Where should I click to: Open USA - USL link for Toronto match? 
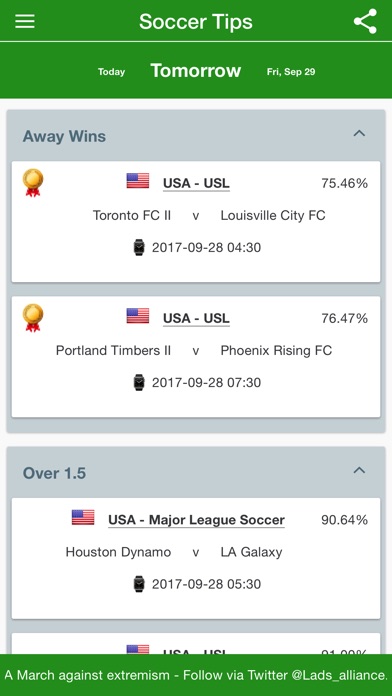pyautogui.click(x=196, y=183)
